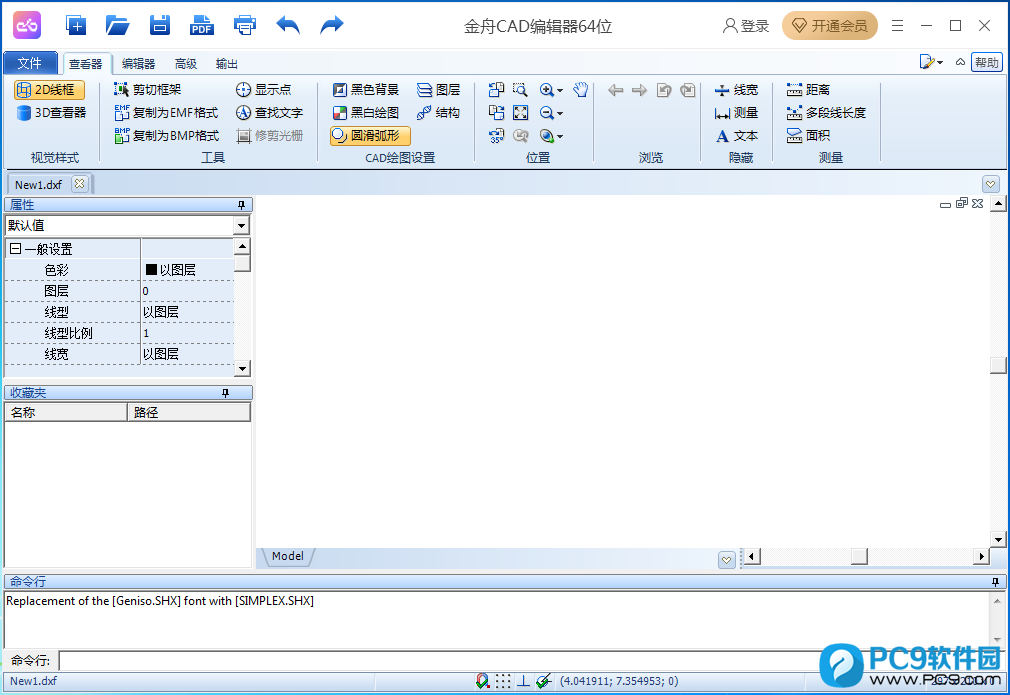The width and height of the screenshot is (1010, 695).
Task: Close the New1.dxf document tab
Action: (79, 184)
